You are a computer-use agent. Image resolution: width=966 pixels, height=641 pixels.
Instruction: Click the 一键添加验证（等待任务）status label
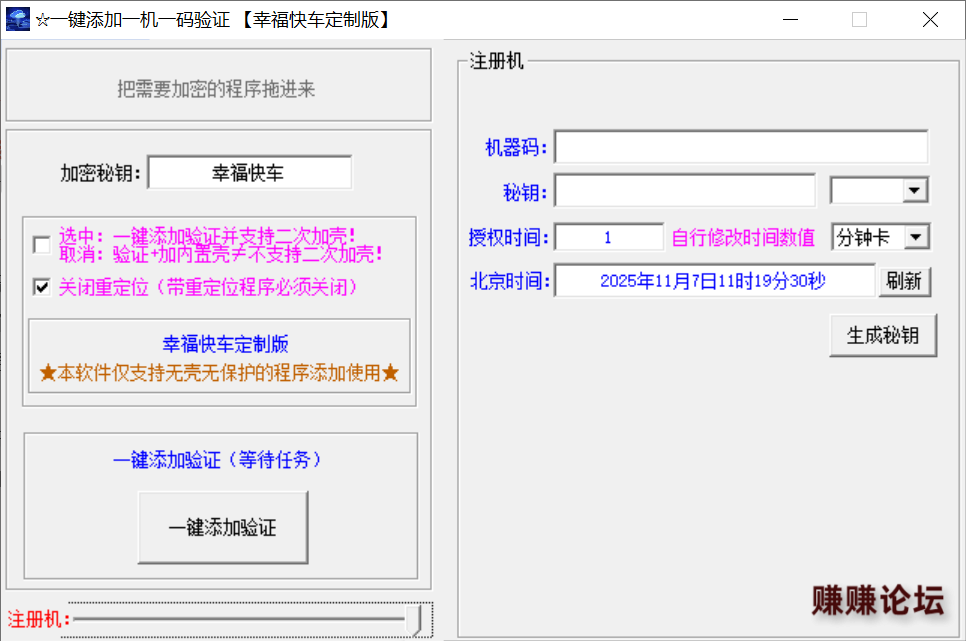218,460
